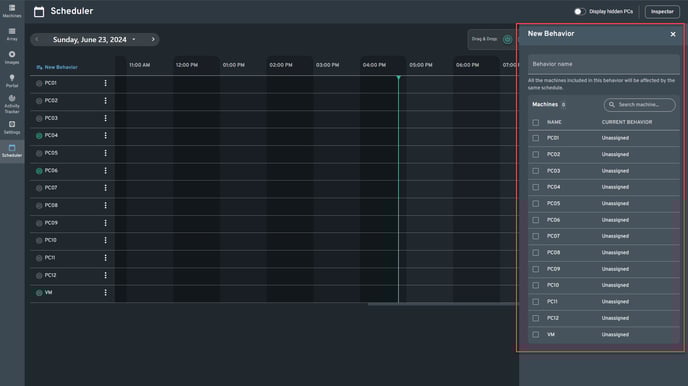
Task: Open the Settings sidebar section
Action: [12, 127]
